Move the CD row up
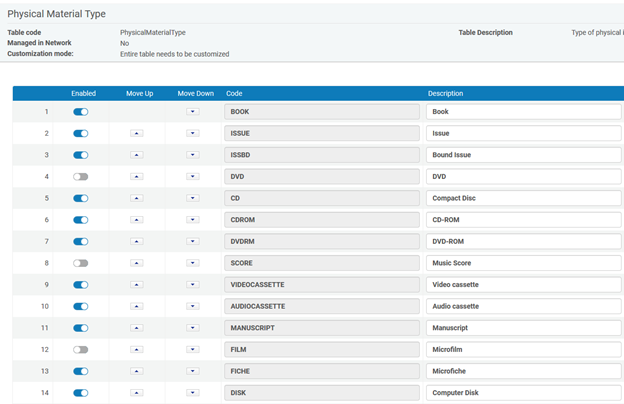This screenshot has height=404, width=624. pos(136,198)
